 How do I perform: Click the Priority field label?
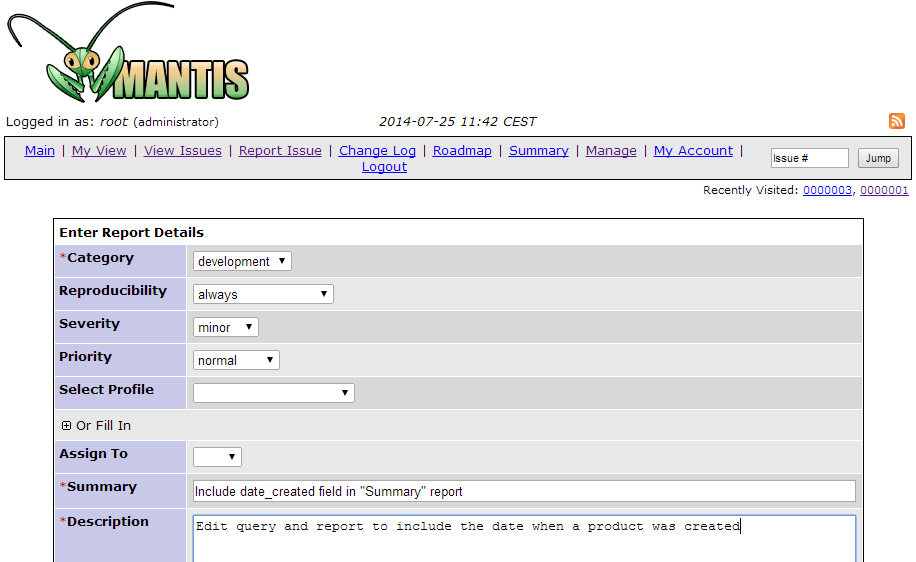(85, 356)
